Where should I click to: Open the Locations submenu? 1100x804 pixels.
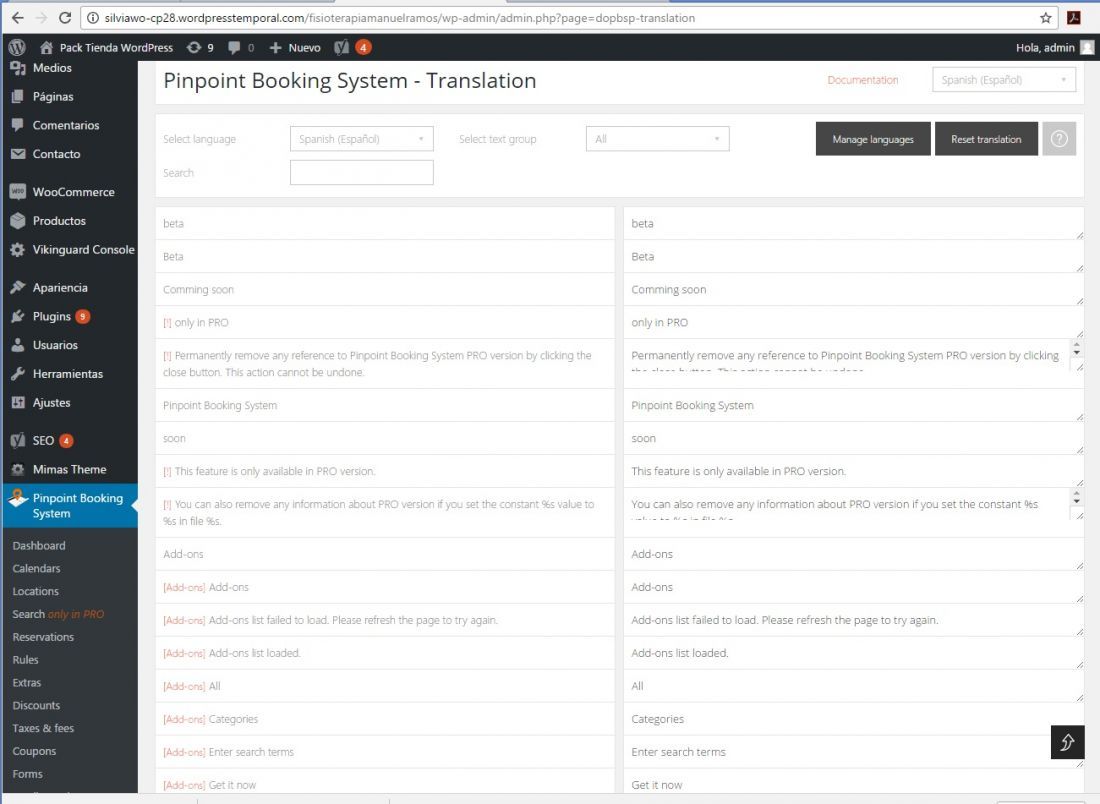(36, 591)
